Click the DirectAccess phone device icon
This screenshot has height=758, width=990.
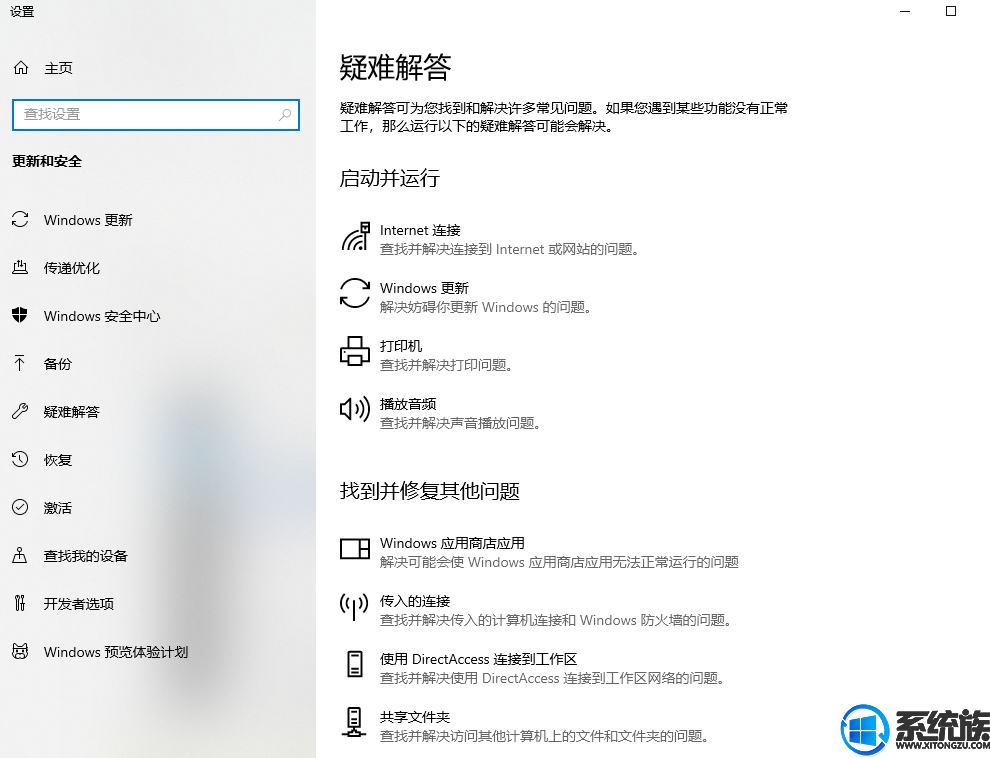(355, 664)
